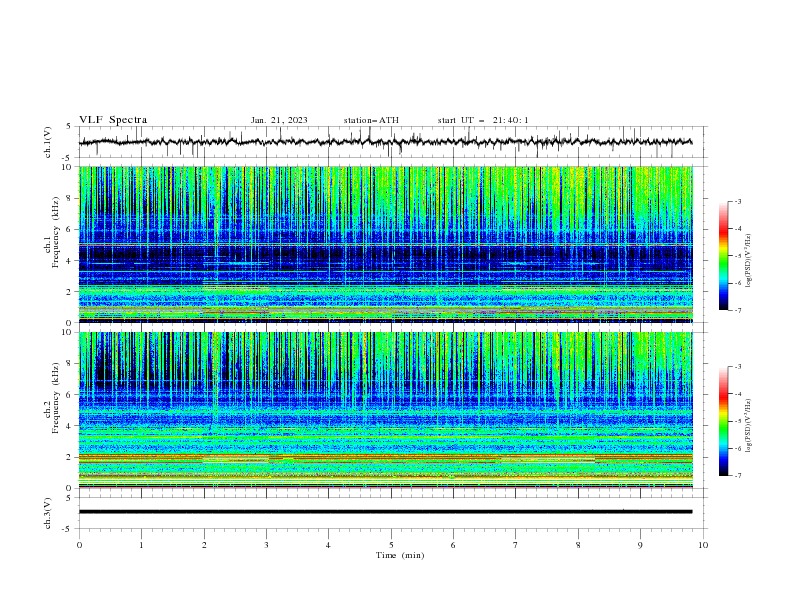Click the ch.3 flat voltage trace
The image size is (792, 612).
pos(385,512)
